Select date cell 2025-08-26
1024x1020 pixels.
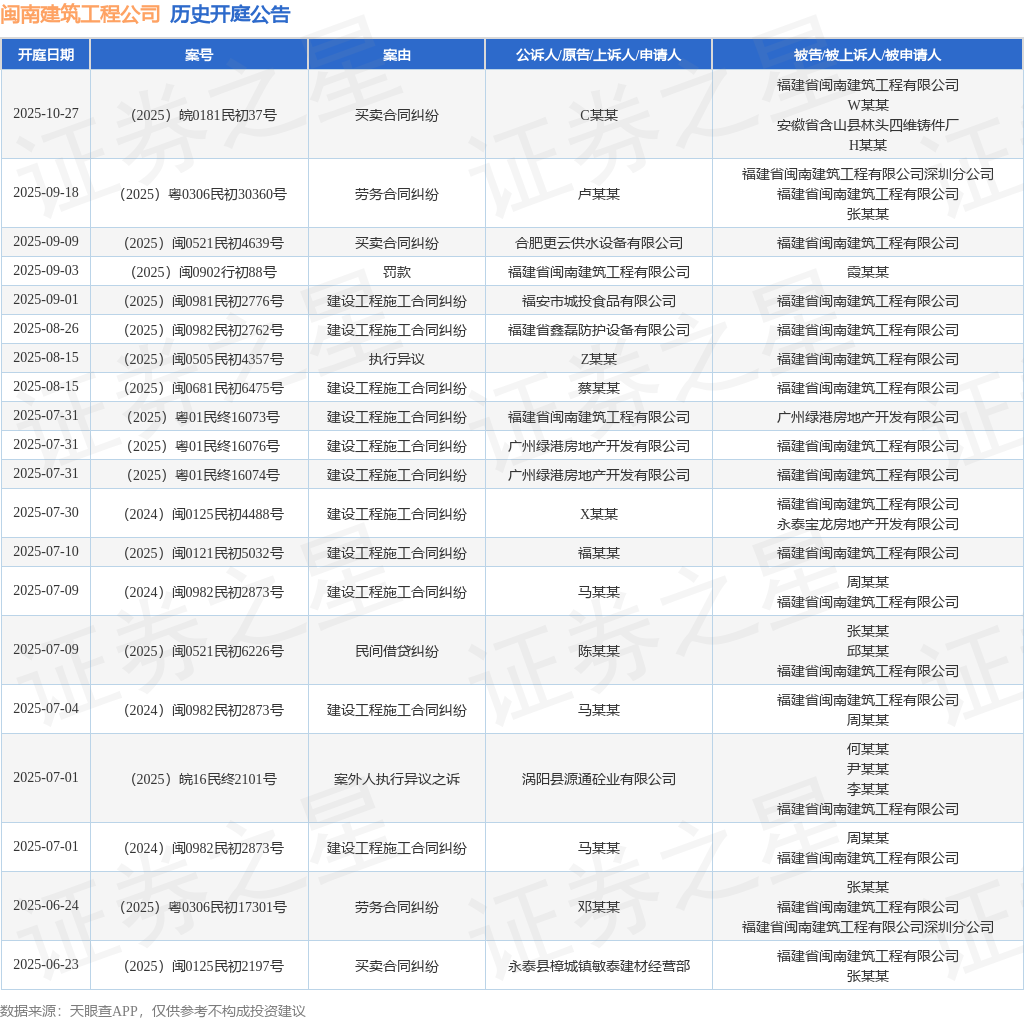[46, 328]
